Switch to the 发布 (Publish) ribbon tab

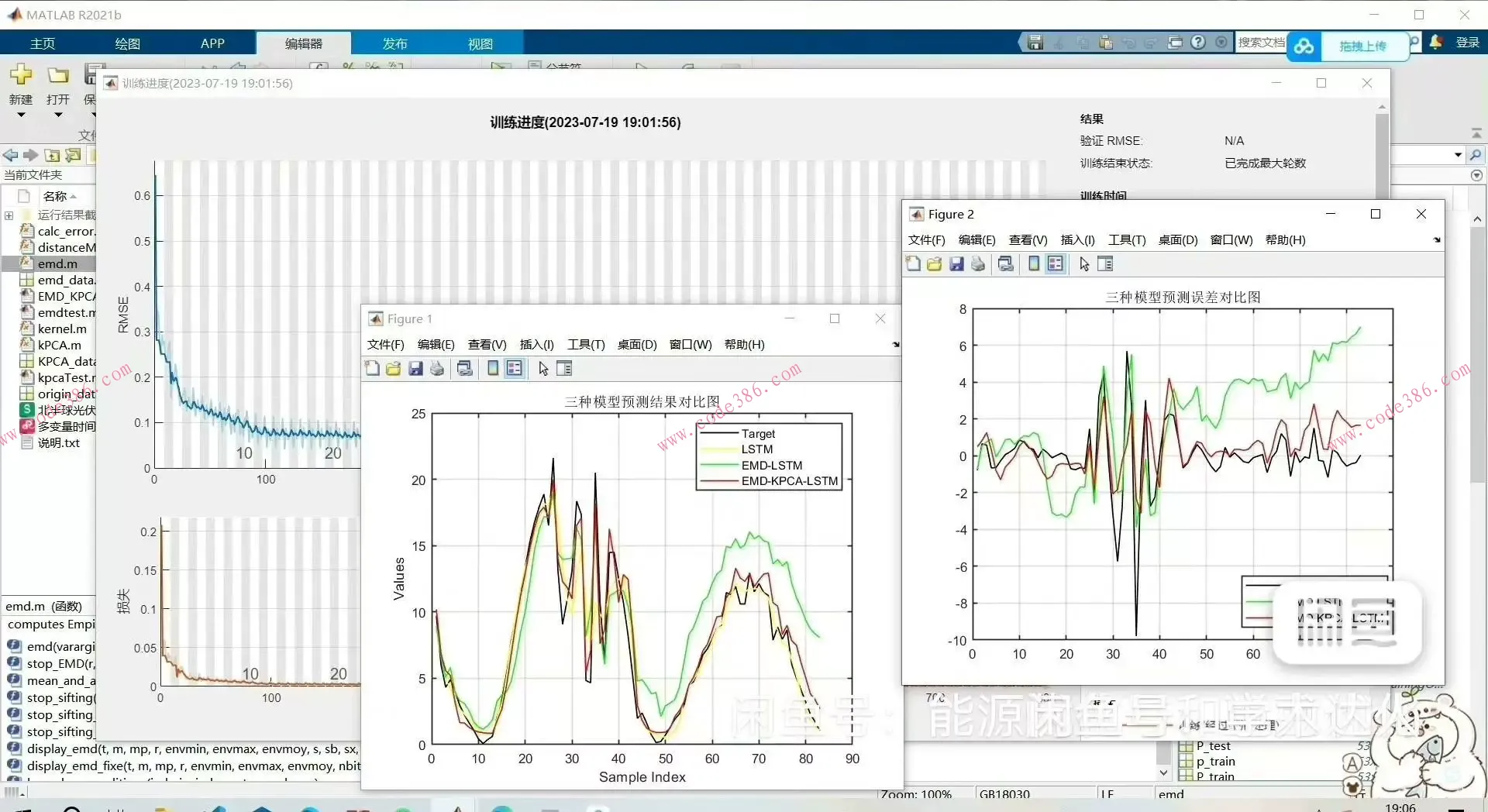pyautogui.click(x=394, y=44)
